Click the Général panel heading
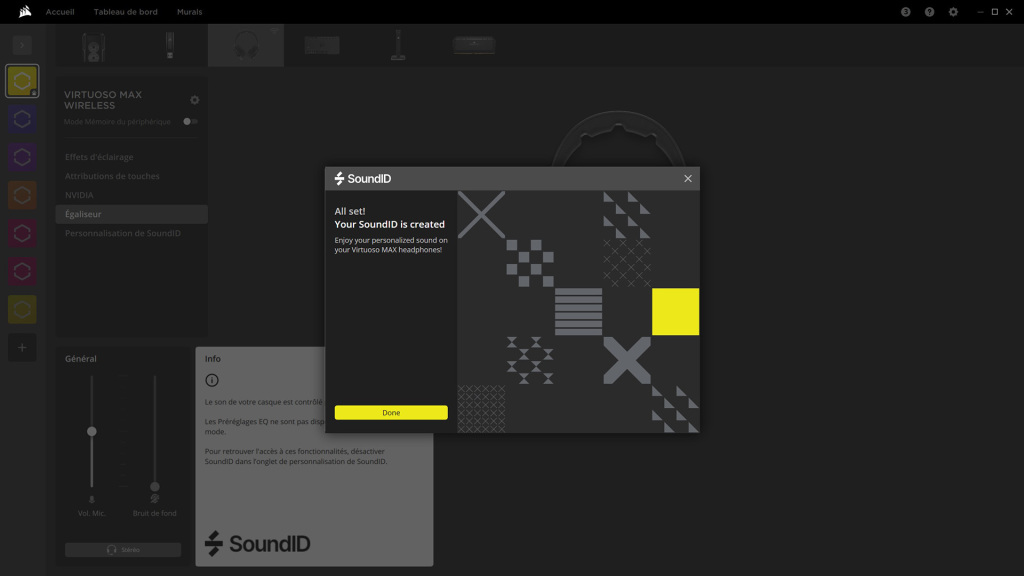The height and width of the screenshot is (576, 1024). click(x=80, y=359)
